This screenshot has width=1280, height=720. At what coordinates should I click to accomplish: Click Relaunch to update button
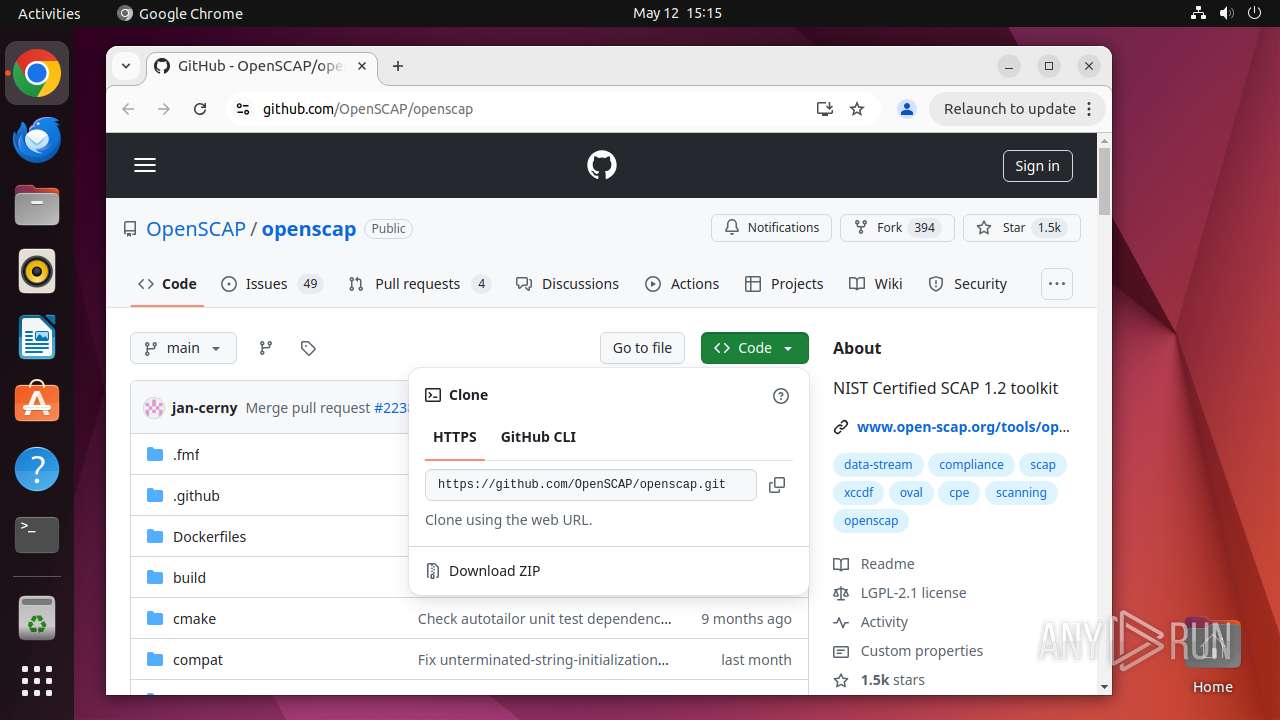pos(1008,109)
